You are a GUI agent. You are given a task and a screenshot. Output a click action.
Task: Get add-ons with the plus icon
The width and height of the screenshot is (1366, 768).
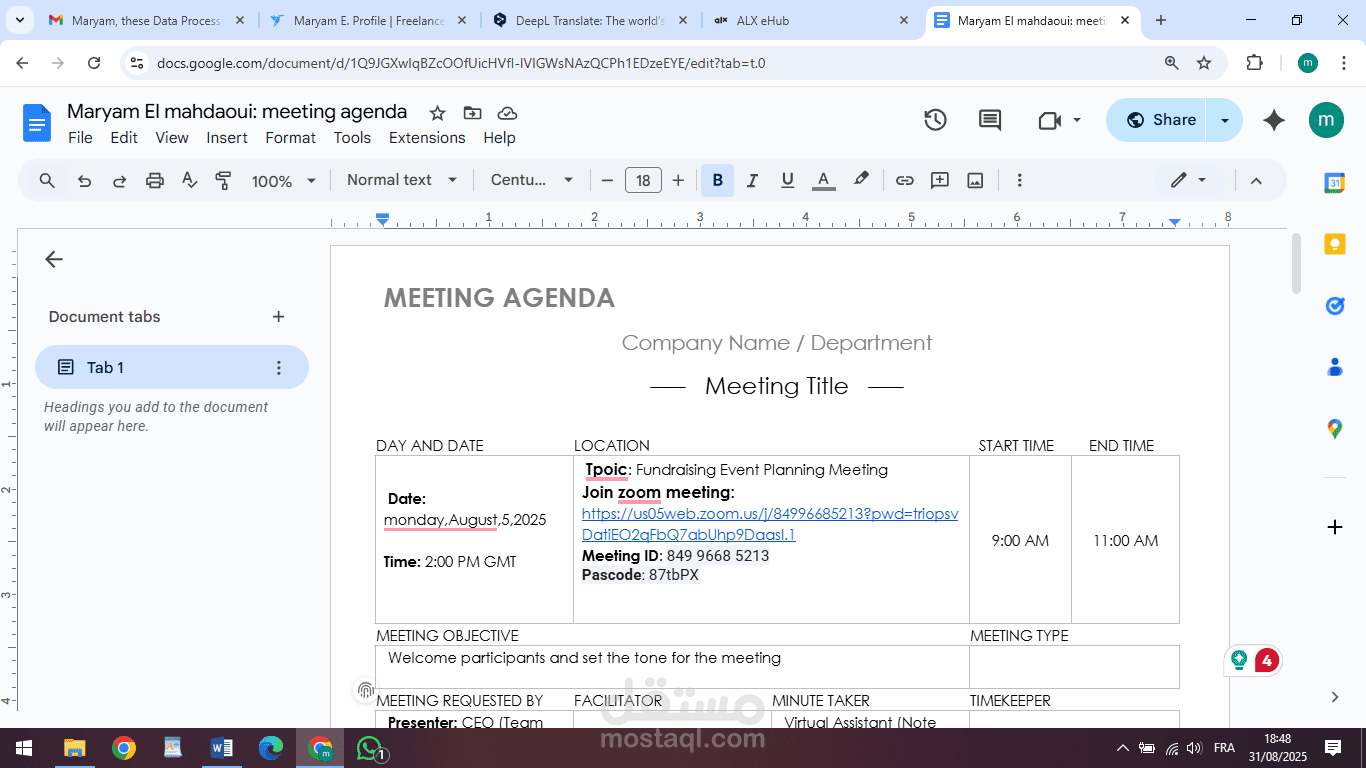[x=1335, y=527]
